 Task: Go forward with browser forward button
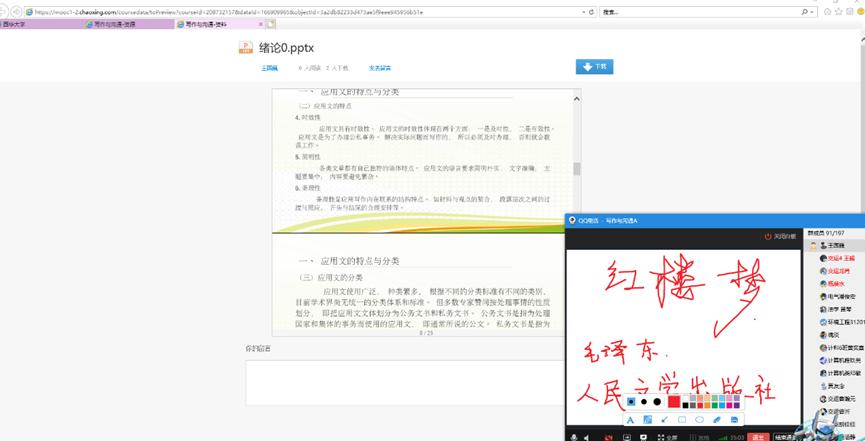(x=17, y=12)
